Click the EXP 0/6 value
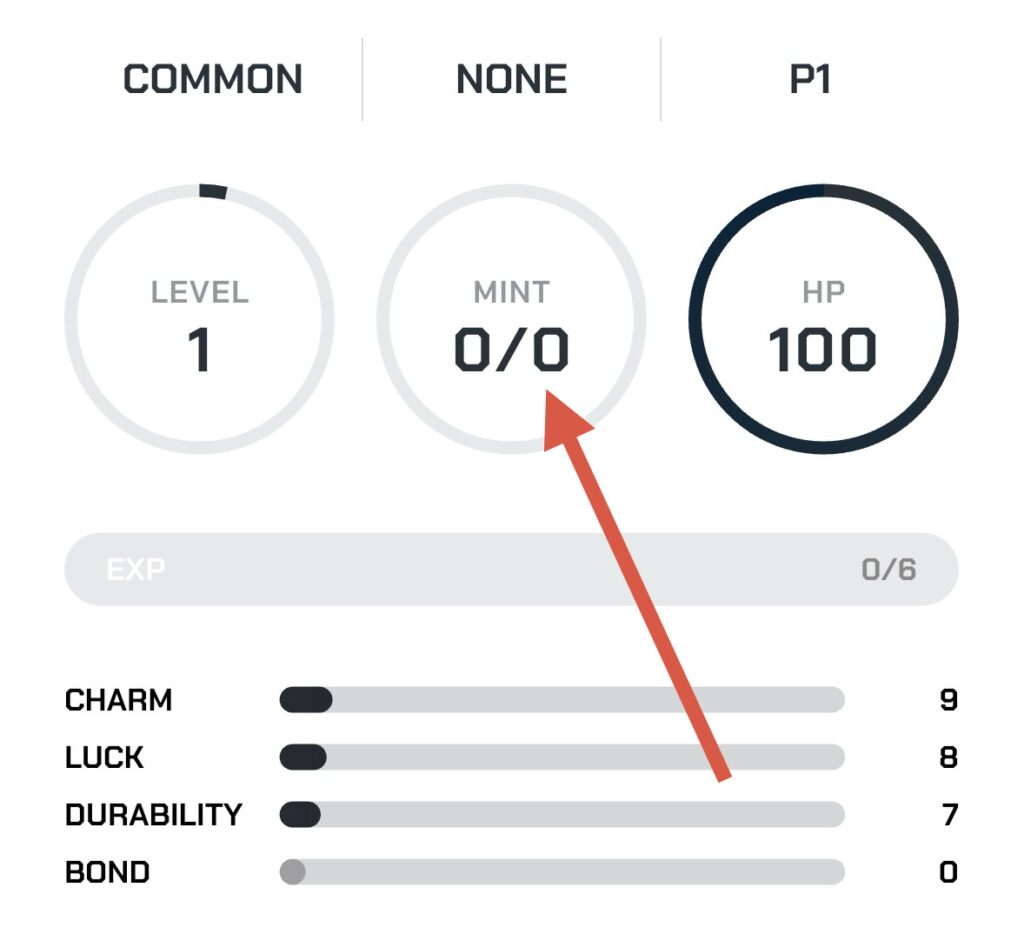The image size is (1024, 941). [889, 569]
